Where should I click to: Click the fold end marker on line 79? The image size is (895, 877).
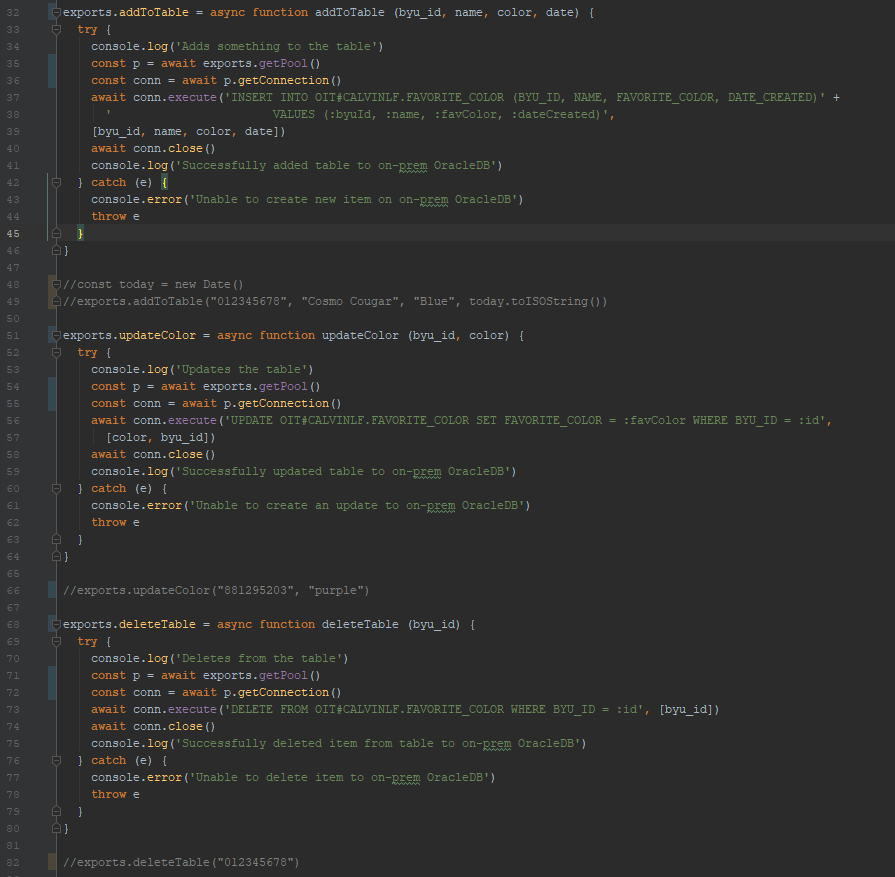click(56, 811)
